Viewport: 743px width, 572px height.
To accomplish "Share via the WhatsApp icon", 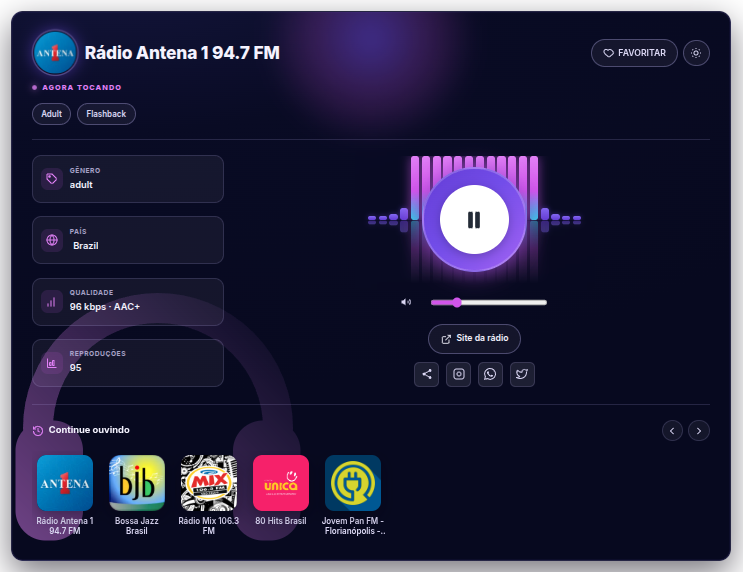I will pos(490,374).
